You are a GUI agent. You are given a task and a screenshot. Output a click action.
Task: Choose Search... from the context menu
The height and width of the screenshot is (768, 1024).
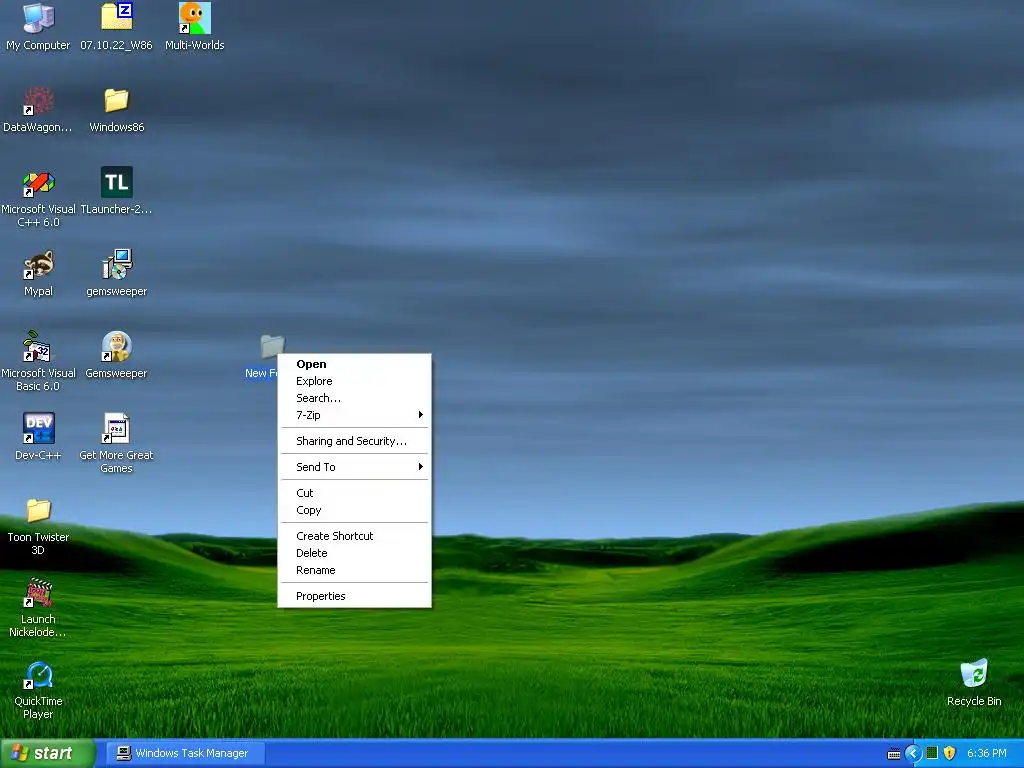355,398
